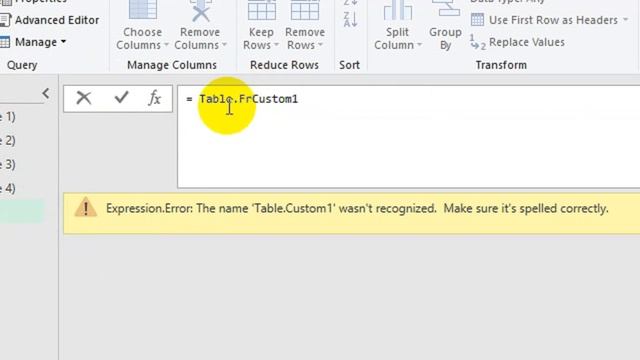The width and height of the screenshot is (640, 360).
Task: Click the Advanced Editor icon
Action: 5,20
